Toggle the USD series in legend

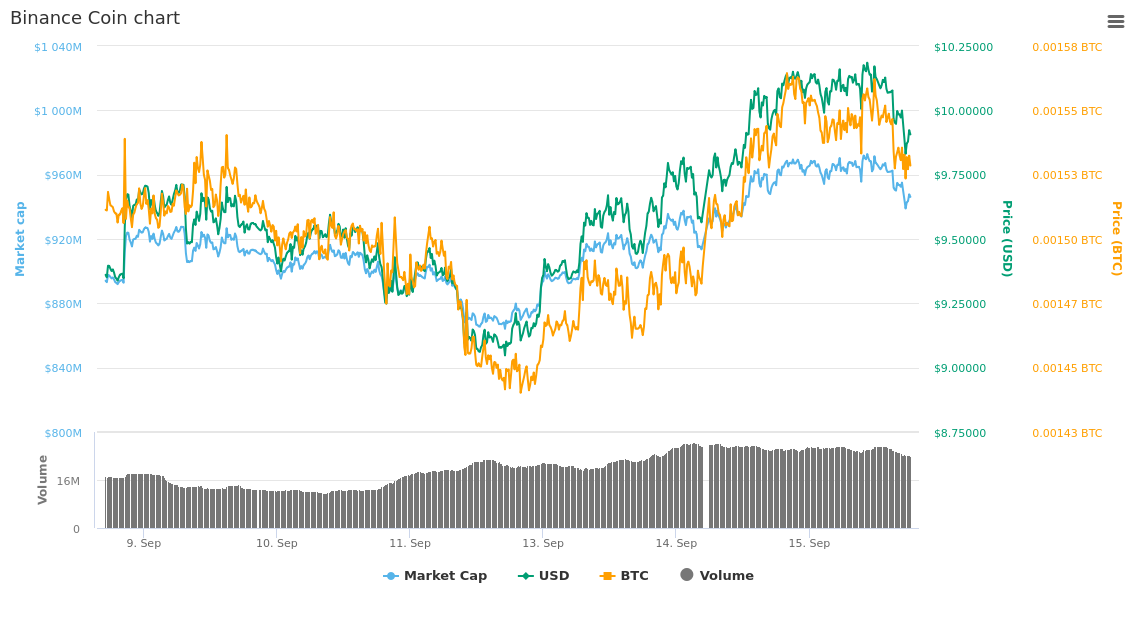point(543,576)
